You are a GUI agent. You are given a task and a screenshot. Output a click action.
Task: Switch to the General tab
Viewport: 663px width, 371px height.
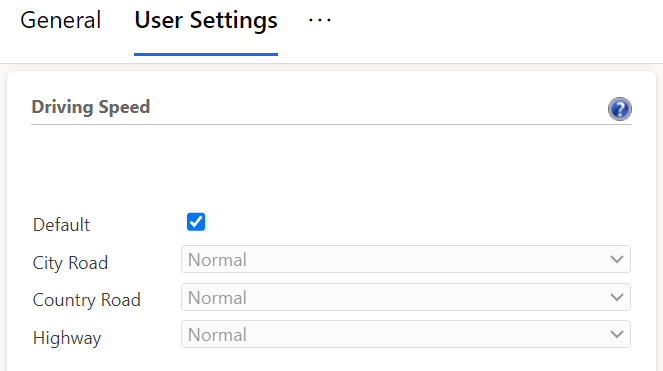tap(60, 20)
